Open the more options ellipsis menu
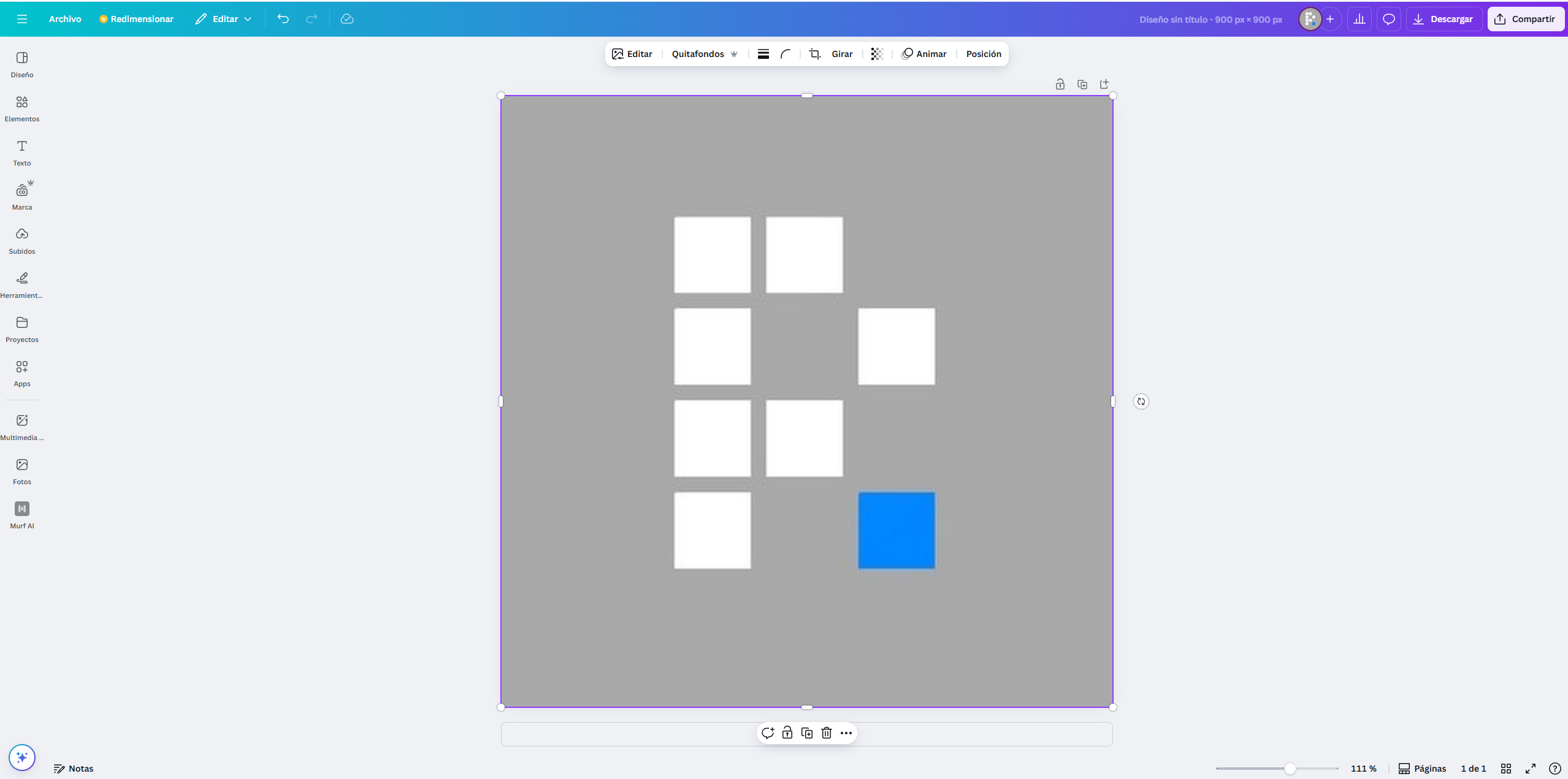The width and height of the screenshot is (1568, 779). (x=846, y=733)
